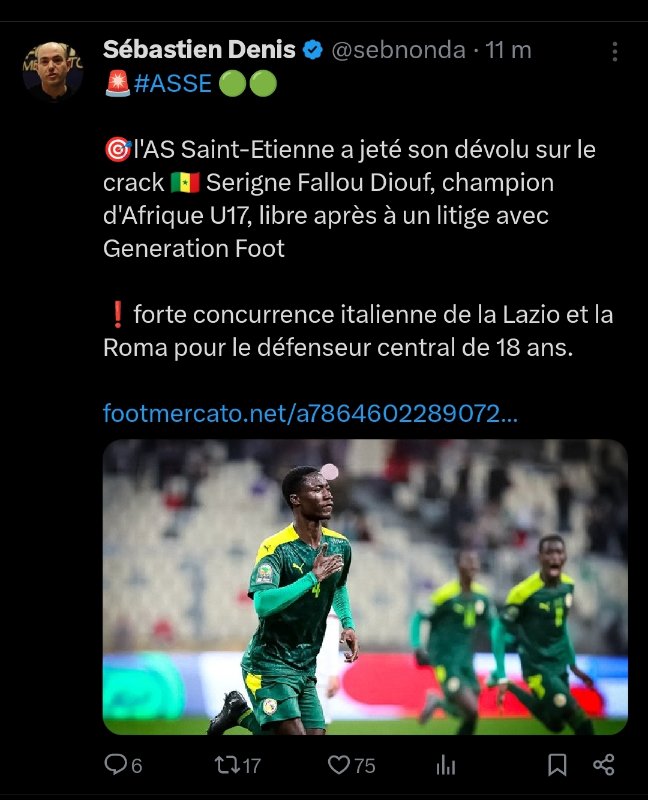
Task: Click the sentence about Lazio and Roma
Action: click(x=358, y=331)
